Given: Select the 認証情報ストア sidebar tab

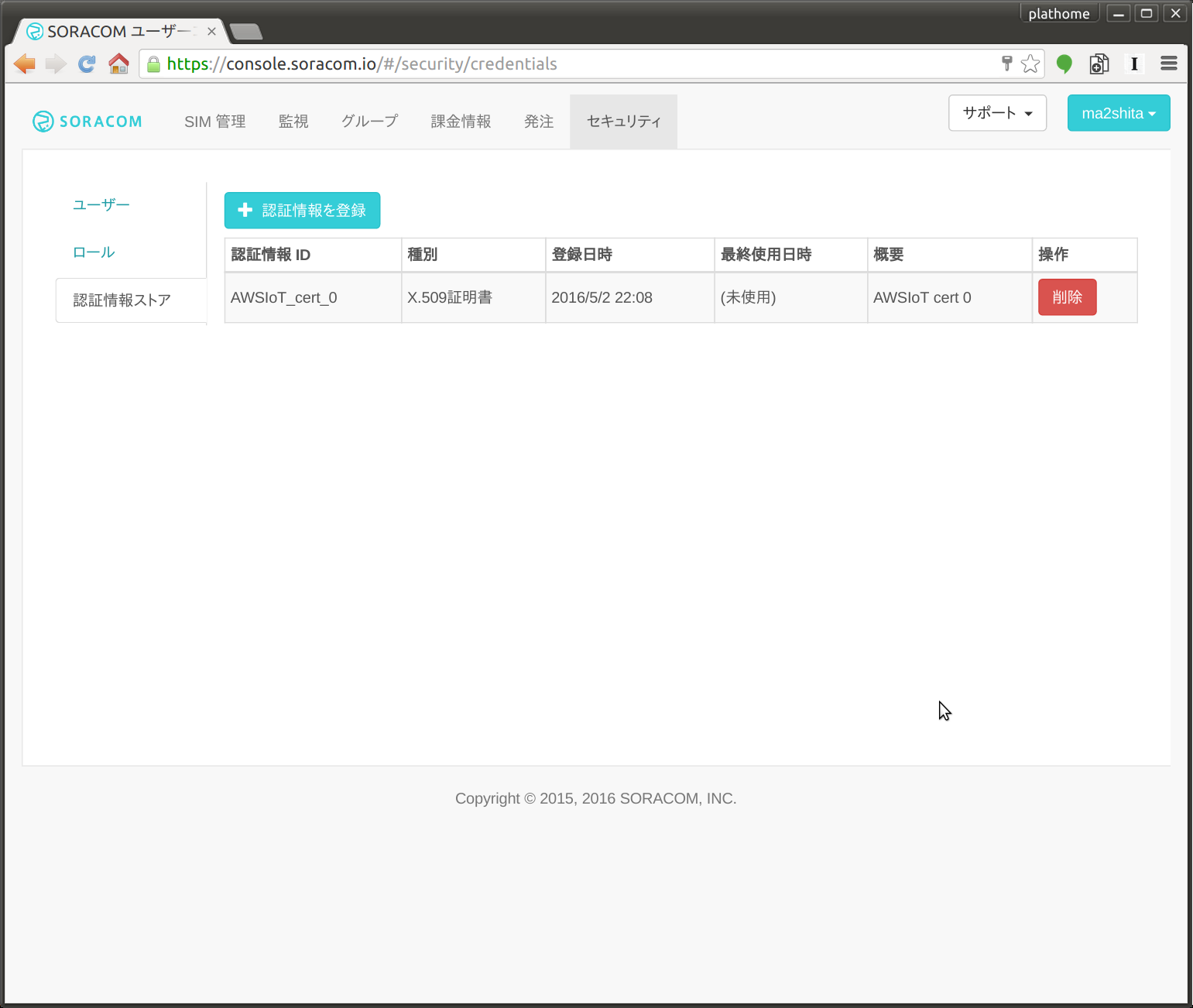Looking at the screenshot, I should tap(131, 300).
